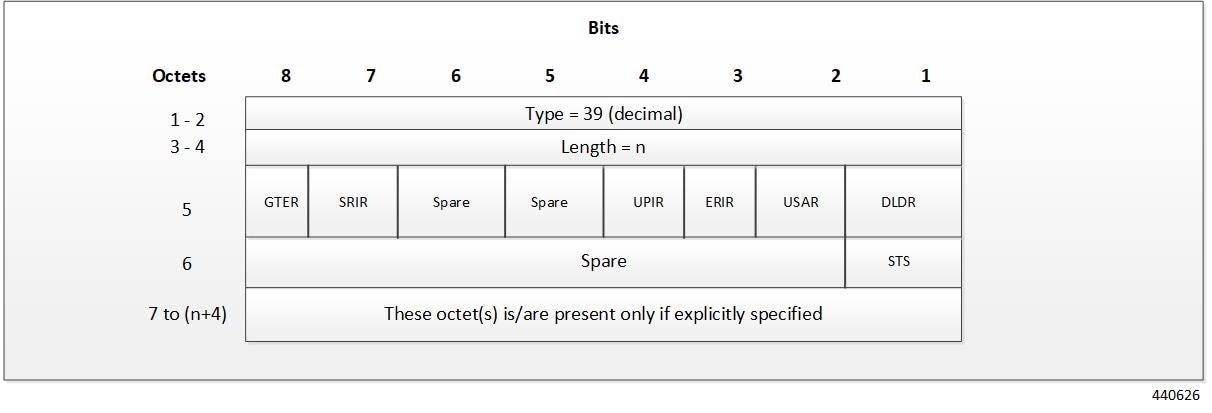Select the Length = n row
Viewport: 1212px width, 413px height.
coord(603,148)
